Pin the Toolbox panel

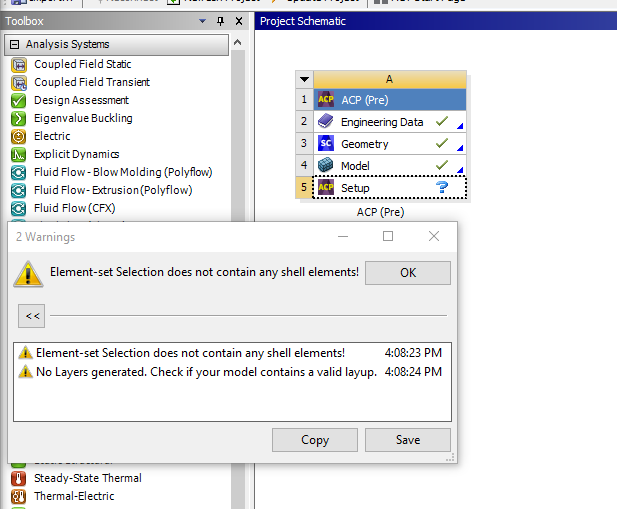click(220, 21)
